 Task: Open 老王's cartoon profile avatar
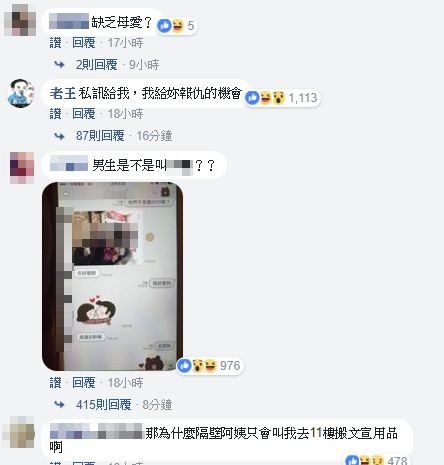pos(21,93)
